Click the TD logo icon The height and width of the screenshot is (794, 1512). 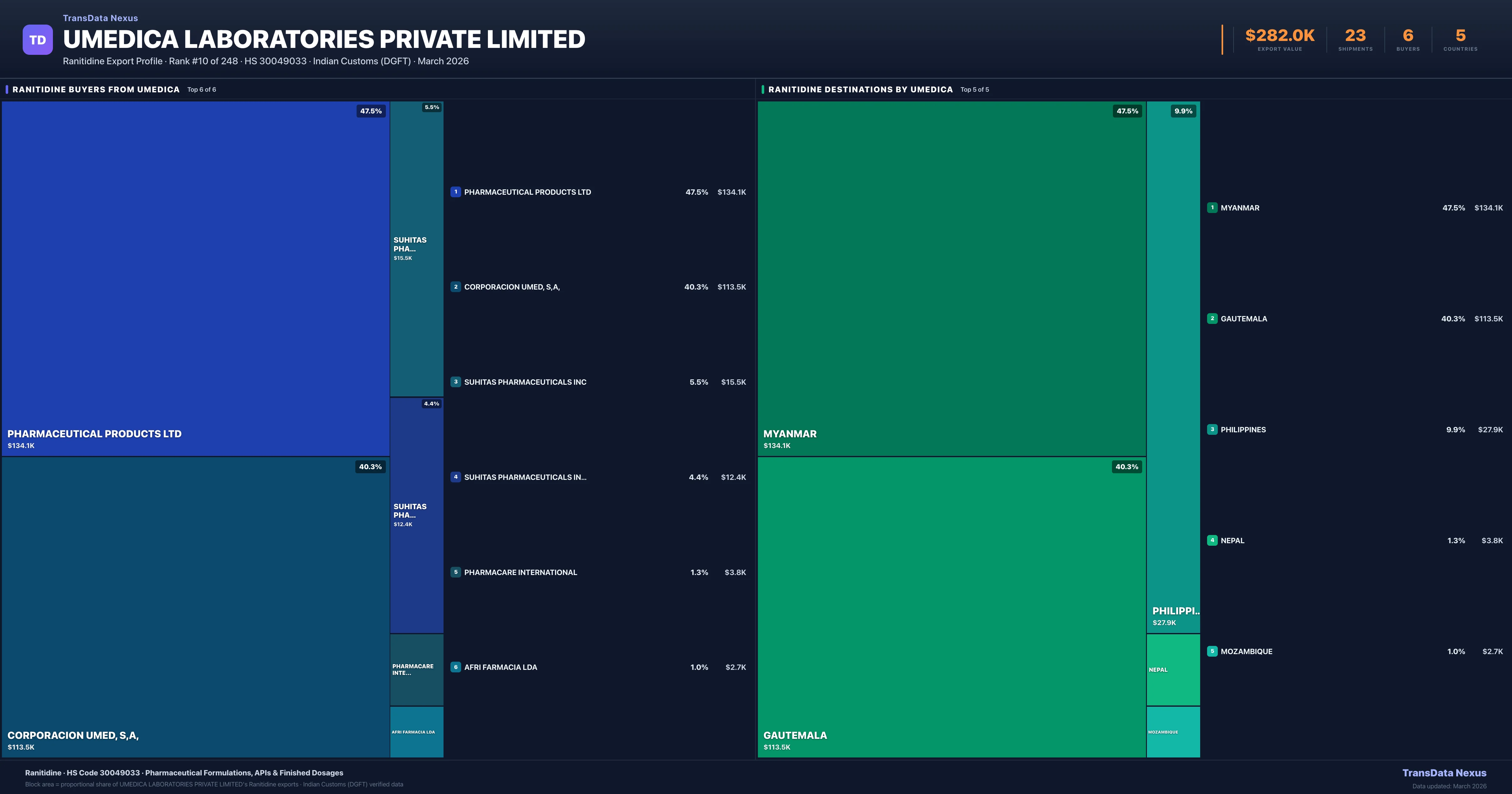[x=37, y=40]
